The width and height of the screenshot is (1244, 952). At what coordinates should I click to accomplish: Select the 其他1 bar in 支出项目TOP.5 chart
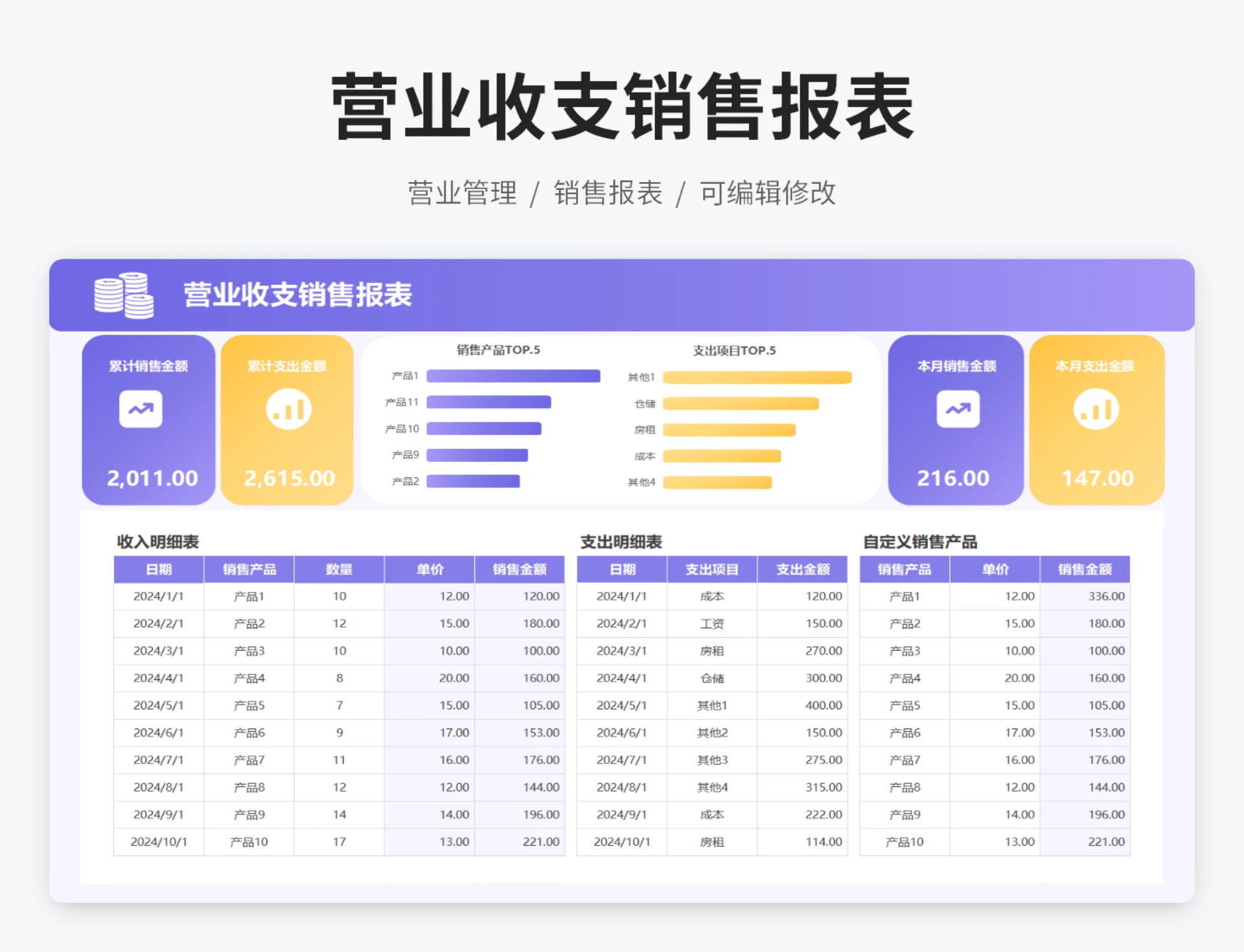click(x=758, y=376)
